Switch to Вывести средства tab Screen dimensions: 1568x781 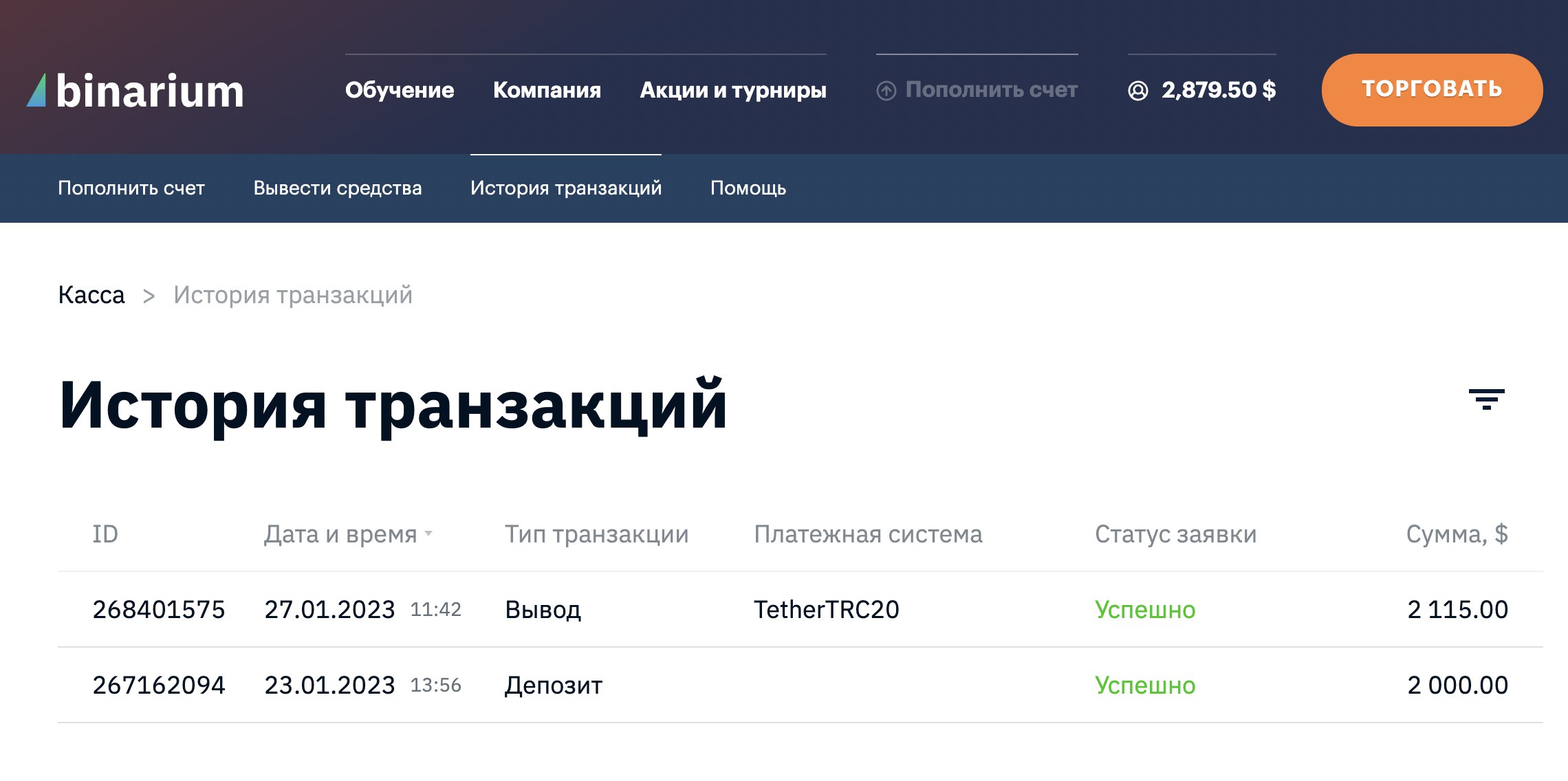(x=338, y=188)
